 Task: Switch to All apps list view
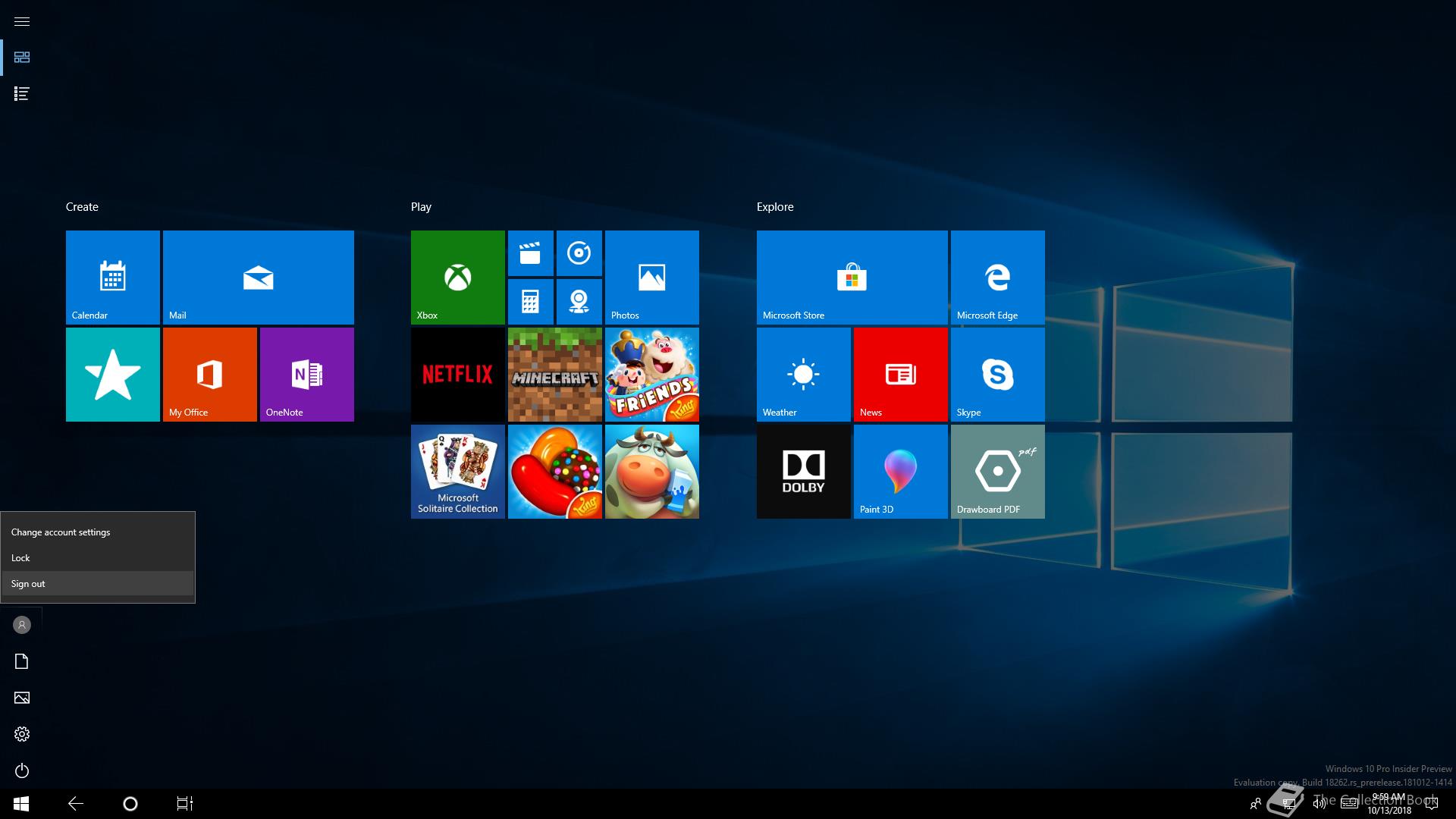tap(22, 94)
